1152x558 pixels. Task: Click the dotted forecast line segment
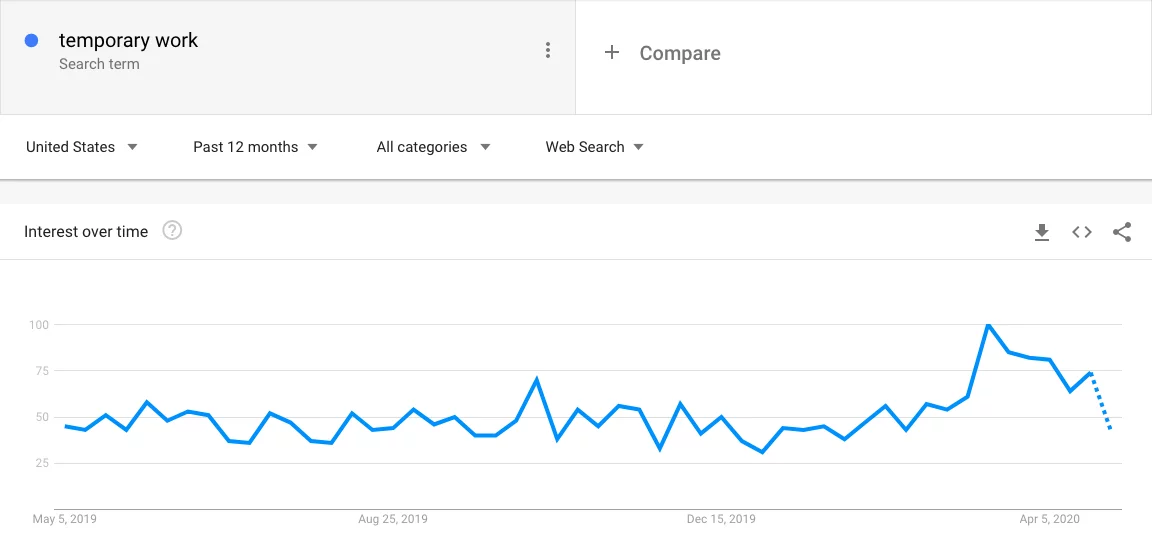pos(1101,401)
